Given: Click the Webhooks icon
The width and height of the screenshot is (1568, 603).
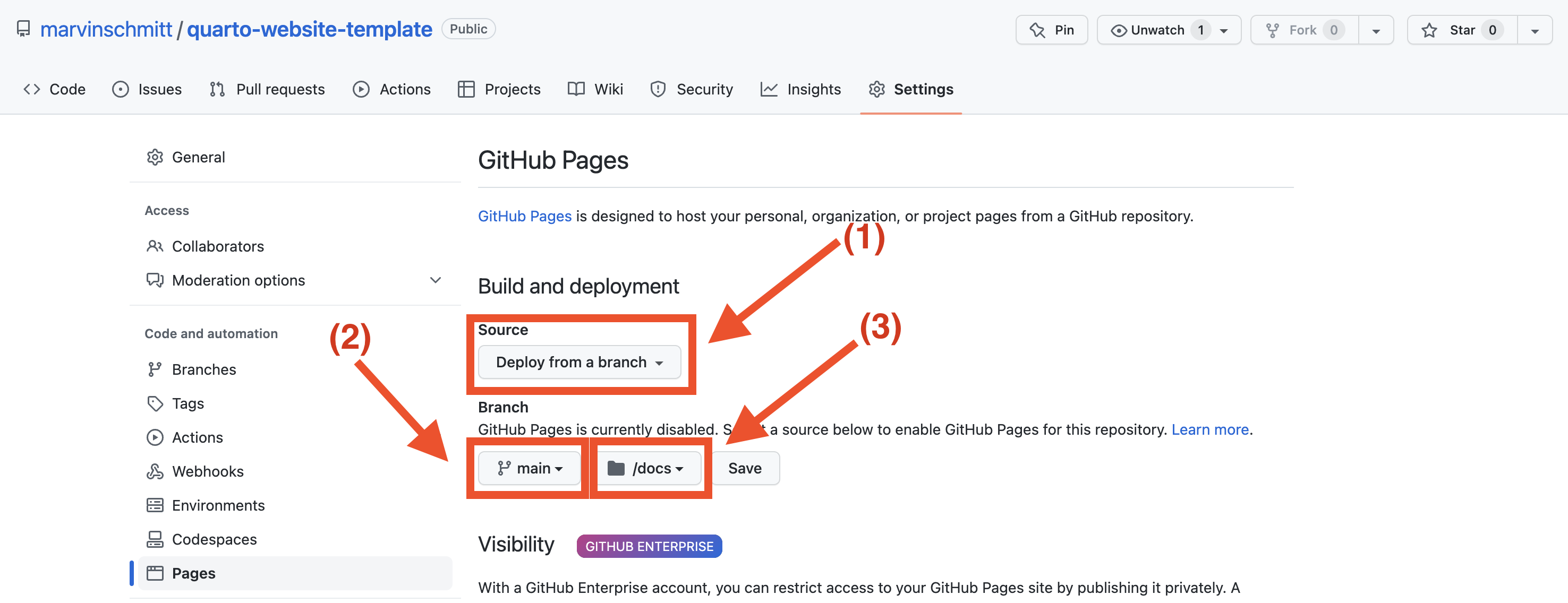Looking at the screenshot, I should [155, 471].
